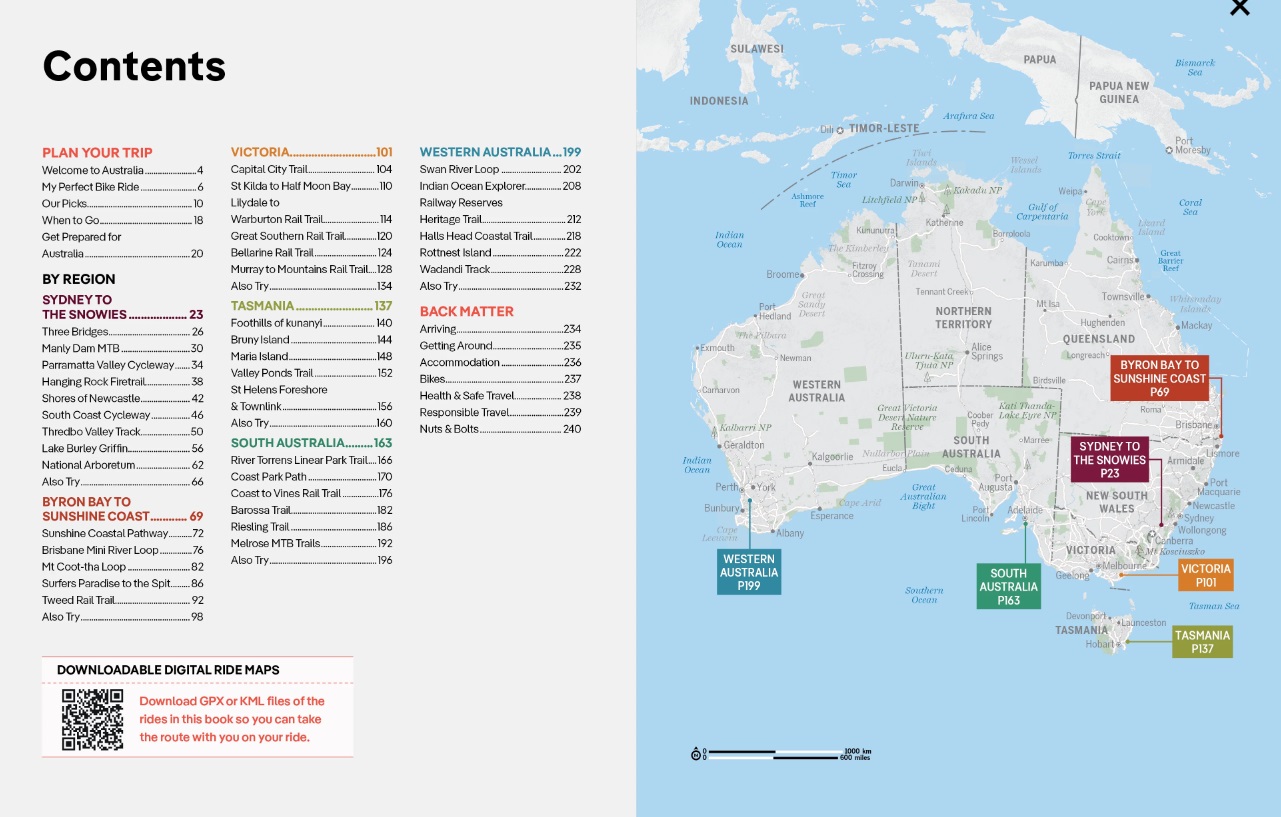Open the Swan River Loop entry
The height and width of the screenshot is (817, 1281).
click(460, 168)
